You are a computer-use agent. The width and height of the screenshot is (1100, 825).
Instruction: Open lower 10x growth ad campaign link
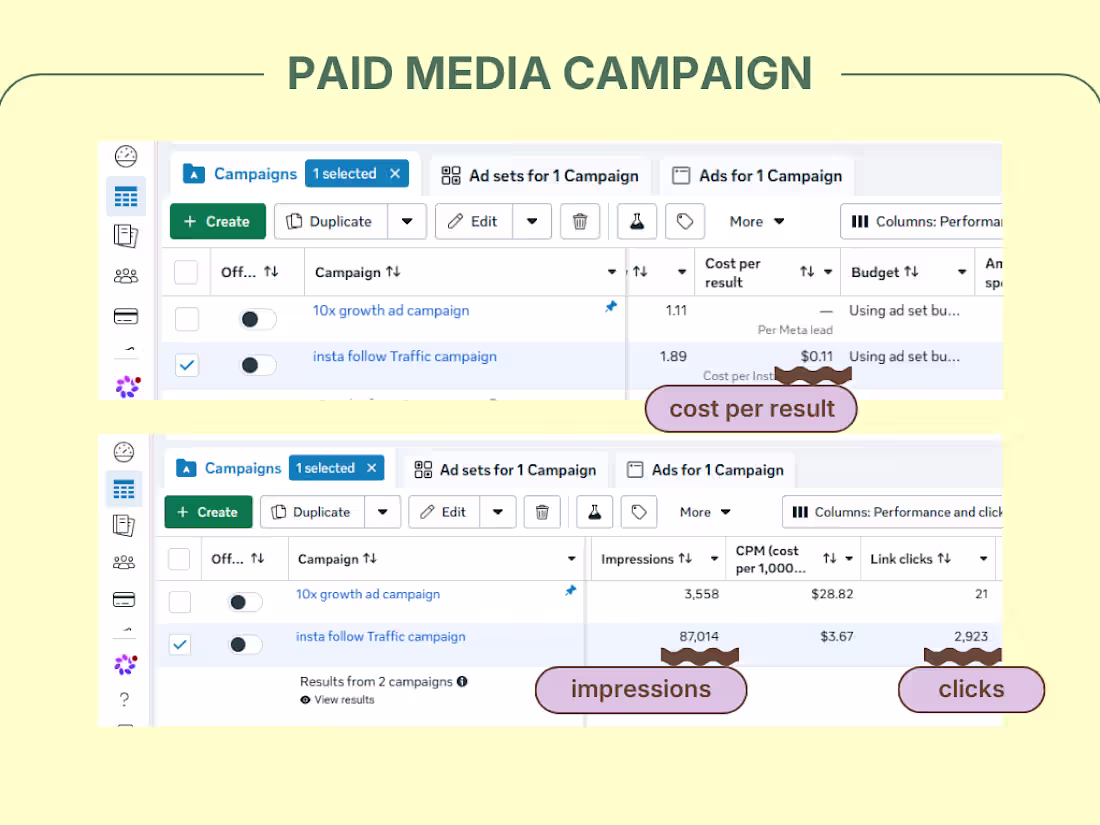pyautogui.click(x=368, y=594)
